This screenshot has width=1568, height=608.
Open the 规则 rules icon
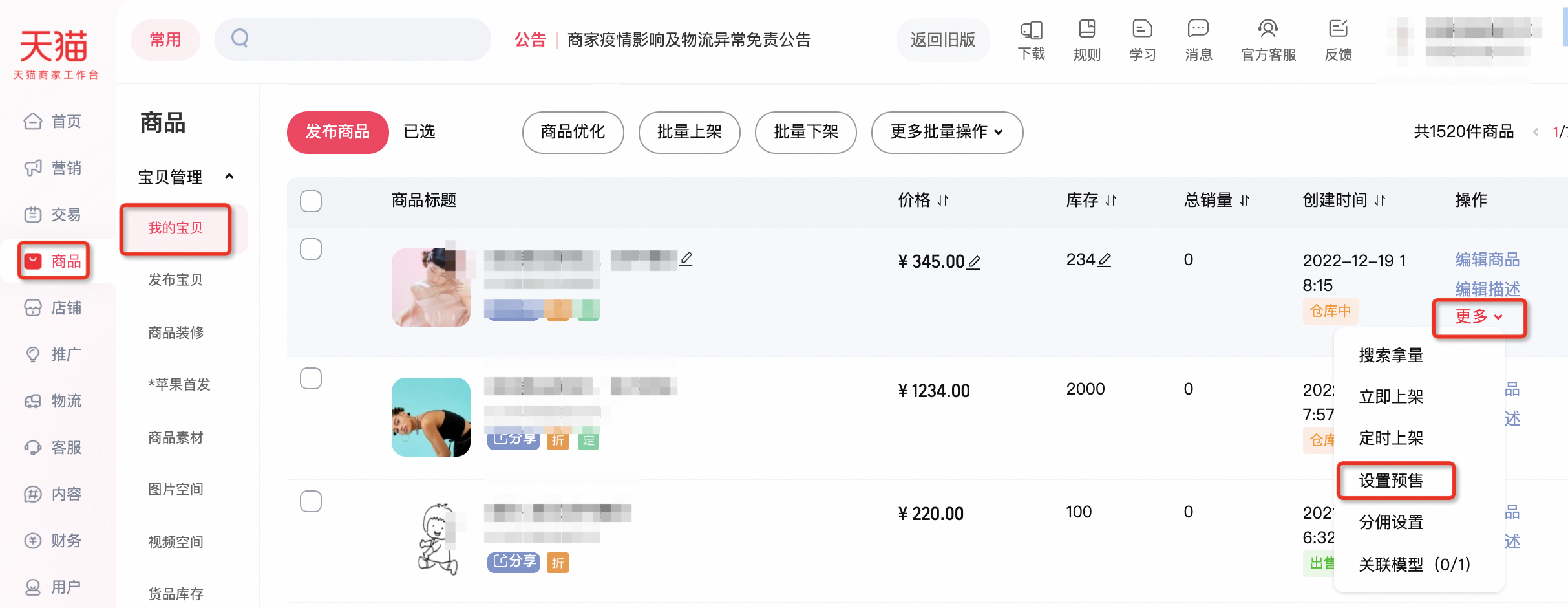point(1086,30)
